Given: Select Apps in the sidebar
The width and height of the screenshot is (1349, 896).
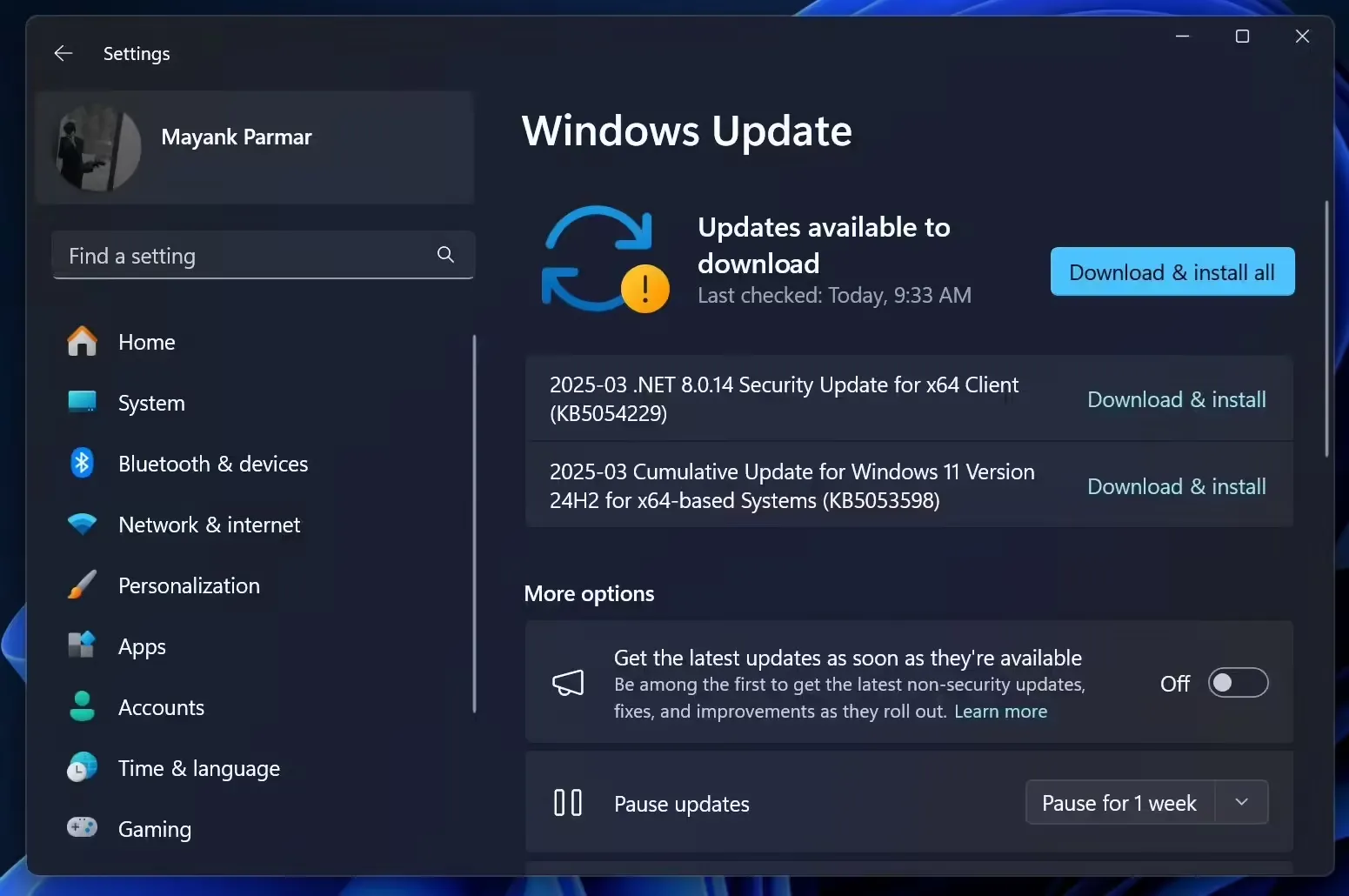Looking at the screenshot, I should (142, 646).
